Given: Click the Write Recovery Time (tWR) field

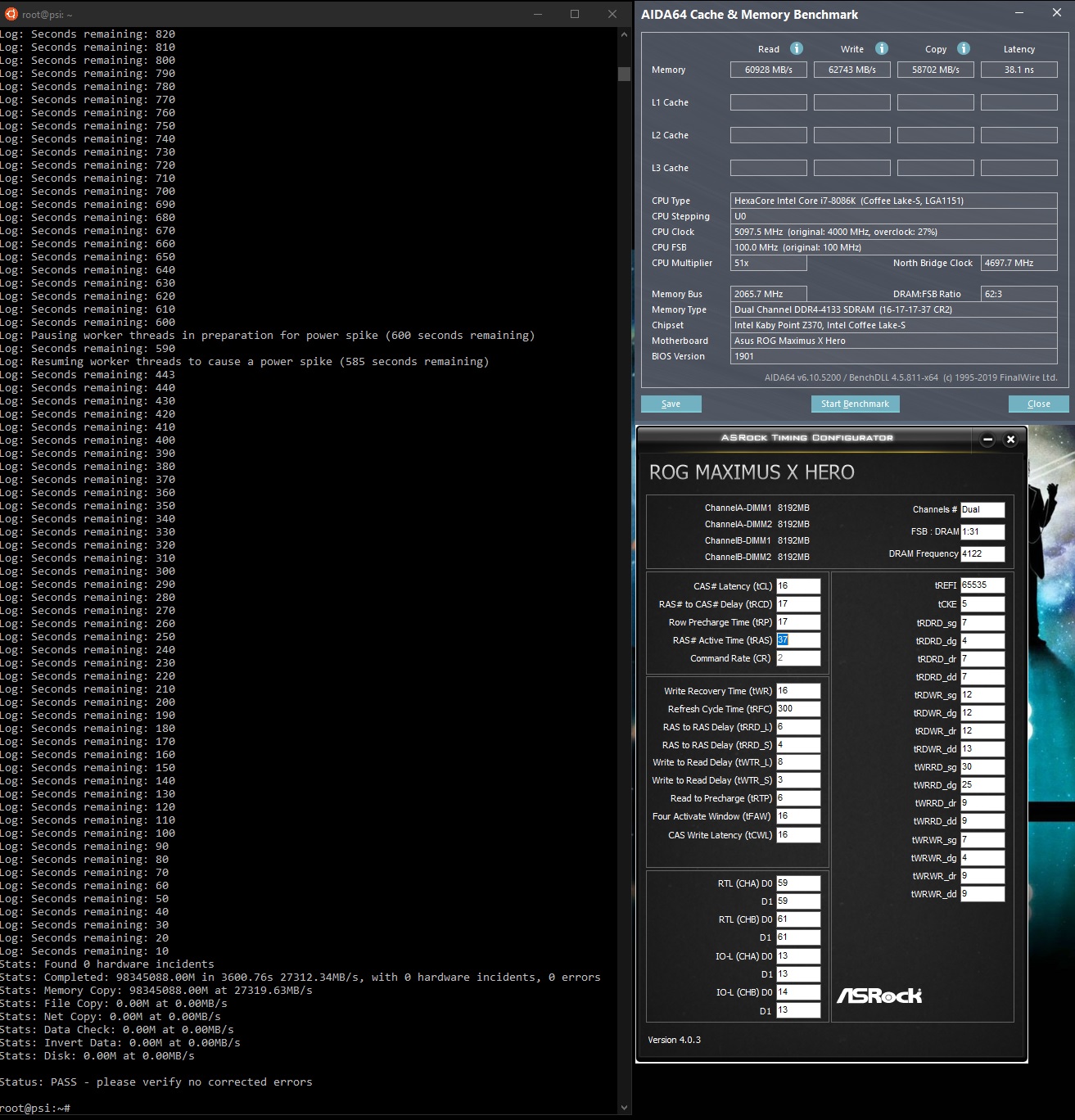Looking at the screenshot, I should tap(798, 691).
